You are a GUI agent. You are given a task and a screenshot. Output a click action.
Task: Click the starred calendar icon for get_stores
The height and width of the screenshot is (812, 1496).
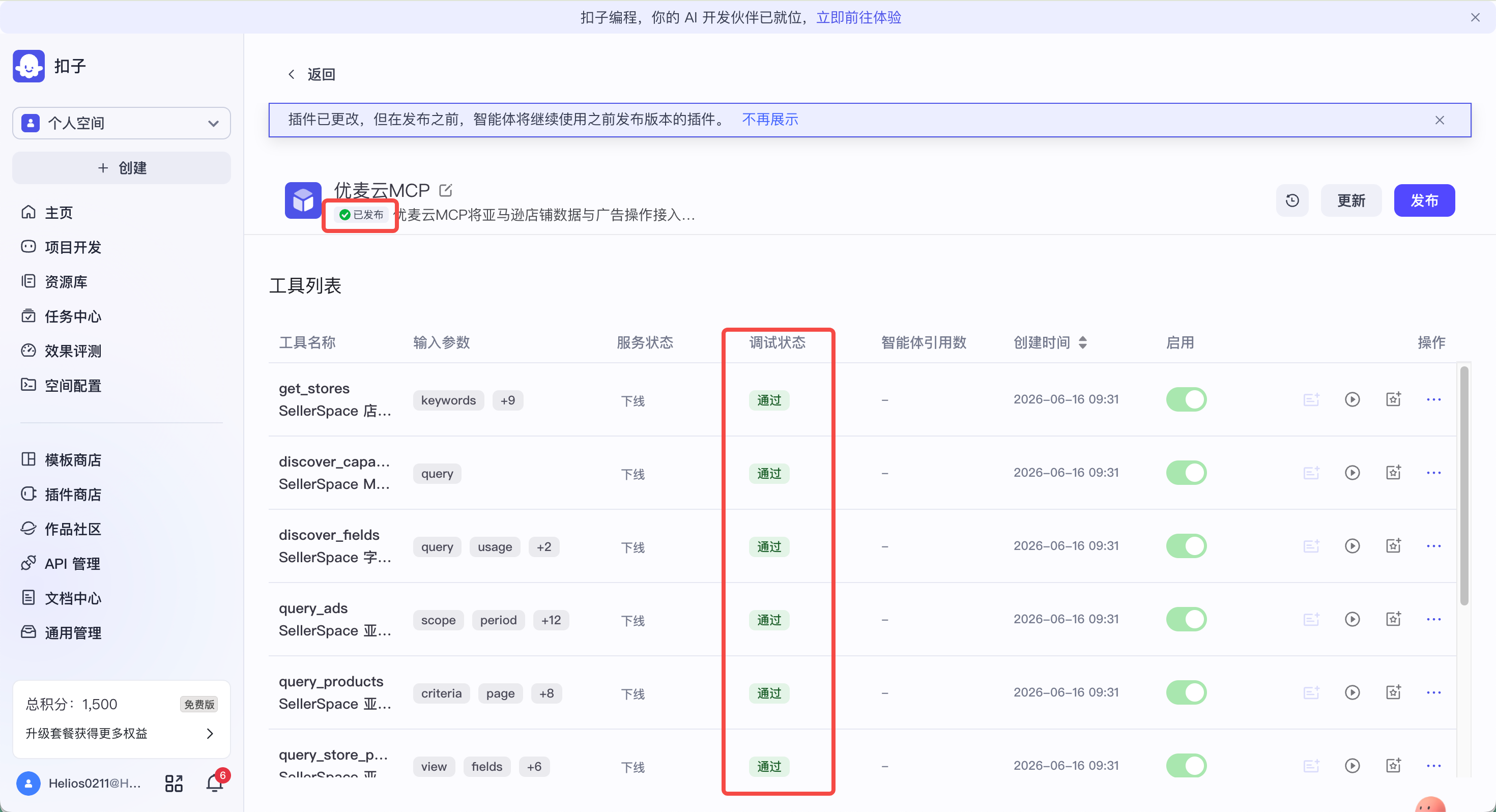click(1393, 399)
